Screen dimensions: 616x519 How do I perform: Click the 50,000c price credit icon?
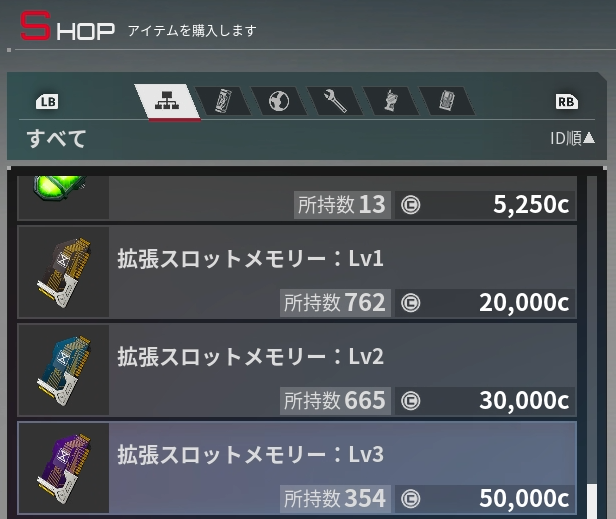(411, 499)
